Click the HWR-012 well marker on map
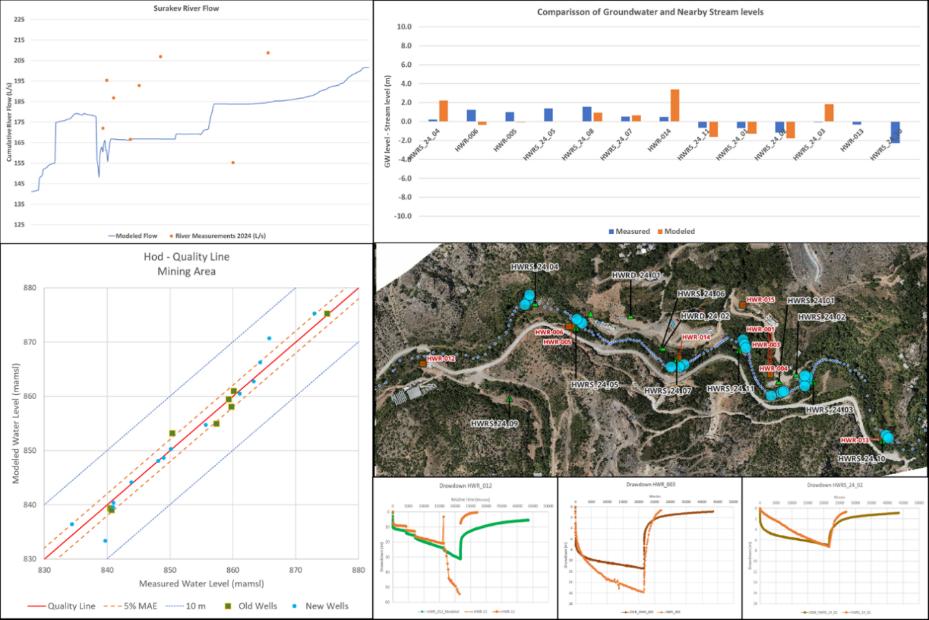 click(424, 363)
